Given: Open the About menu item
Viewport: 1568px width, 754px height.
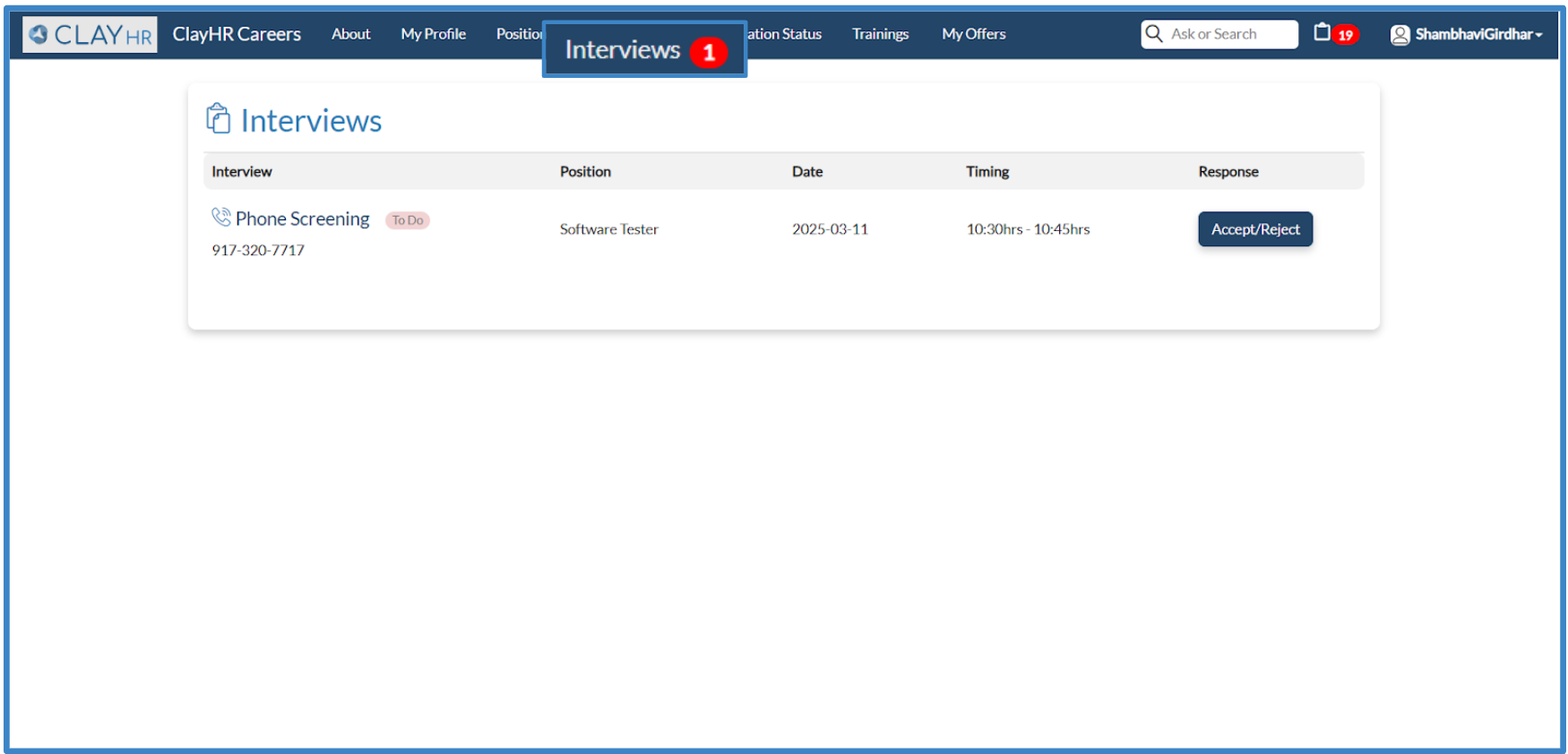Looking at the screenshot, I should coord(350,34).
